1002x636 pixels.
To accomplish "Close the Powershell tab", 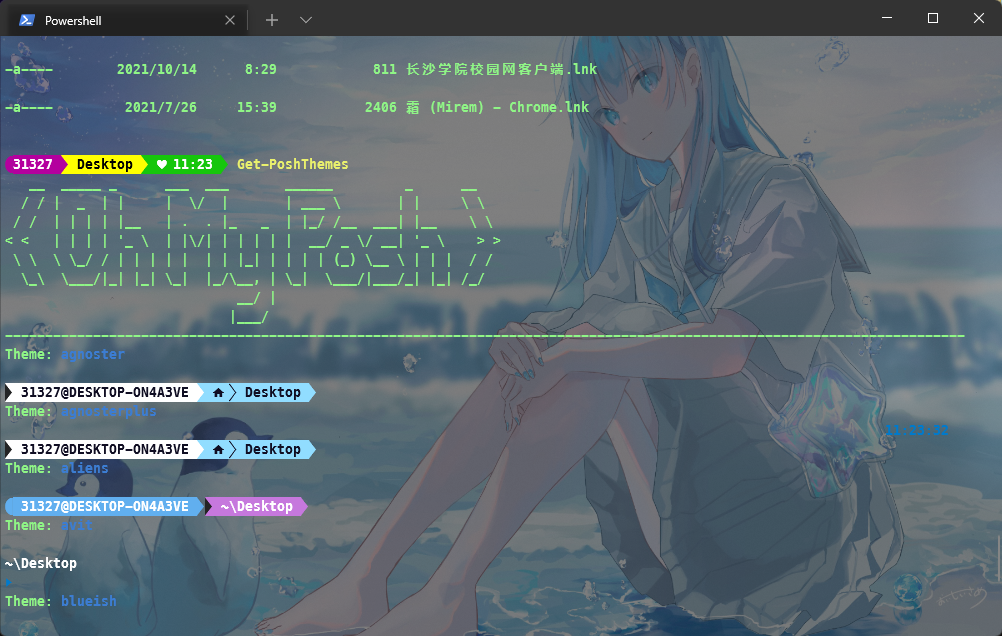I will pyautogui.click(x=230, y=20).
